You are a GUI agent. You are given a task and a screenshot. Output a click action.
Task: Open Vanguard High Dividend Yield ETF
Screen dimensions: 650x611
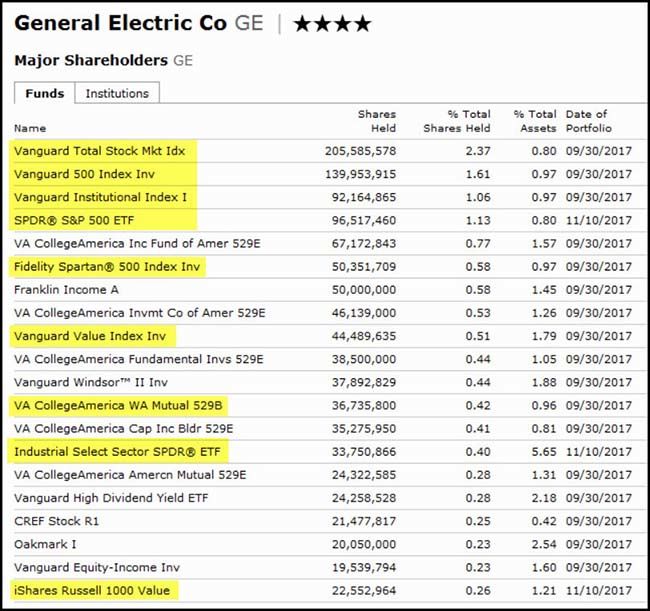pos(107,497)
